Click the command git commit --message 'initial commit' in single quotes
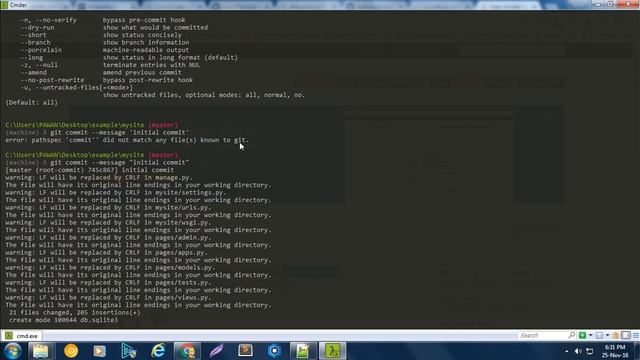Viewport: 640px width, 360px height. point(119,133)
